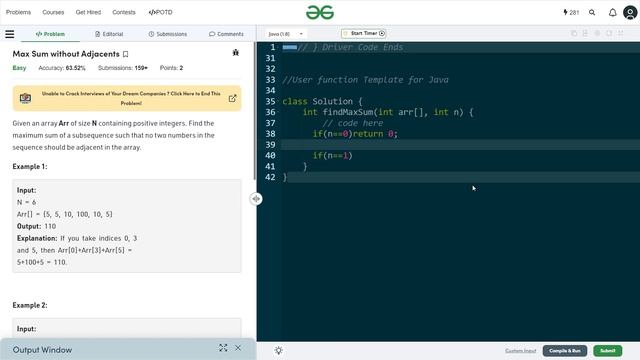Open the Contests nav menu

pos(124,12)
